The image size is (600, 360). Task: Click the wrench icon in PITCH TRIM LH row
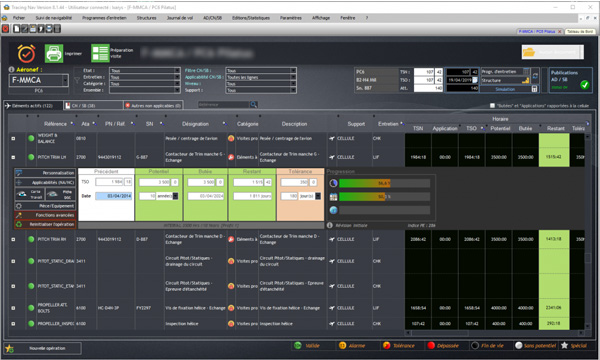(x=231, y=157)
